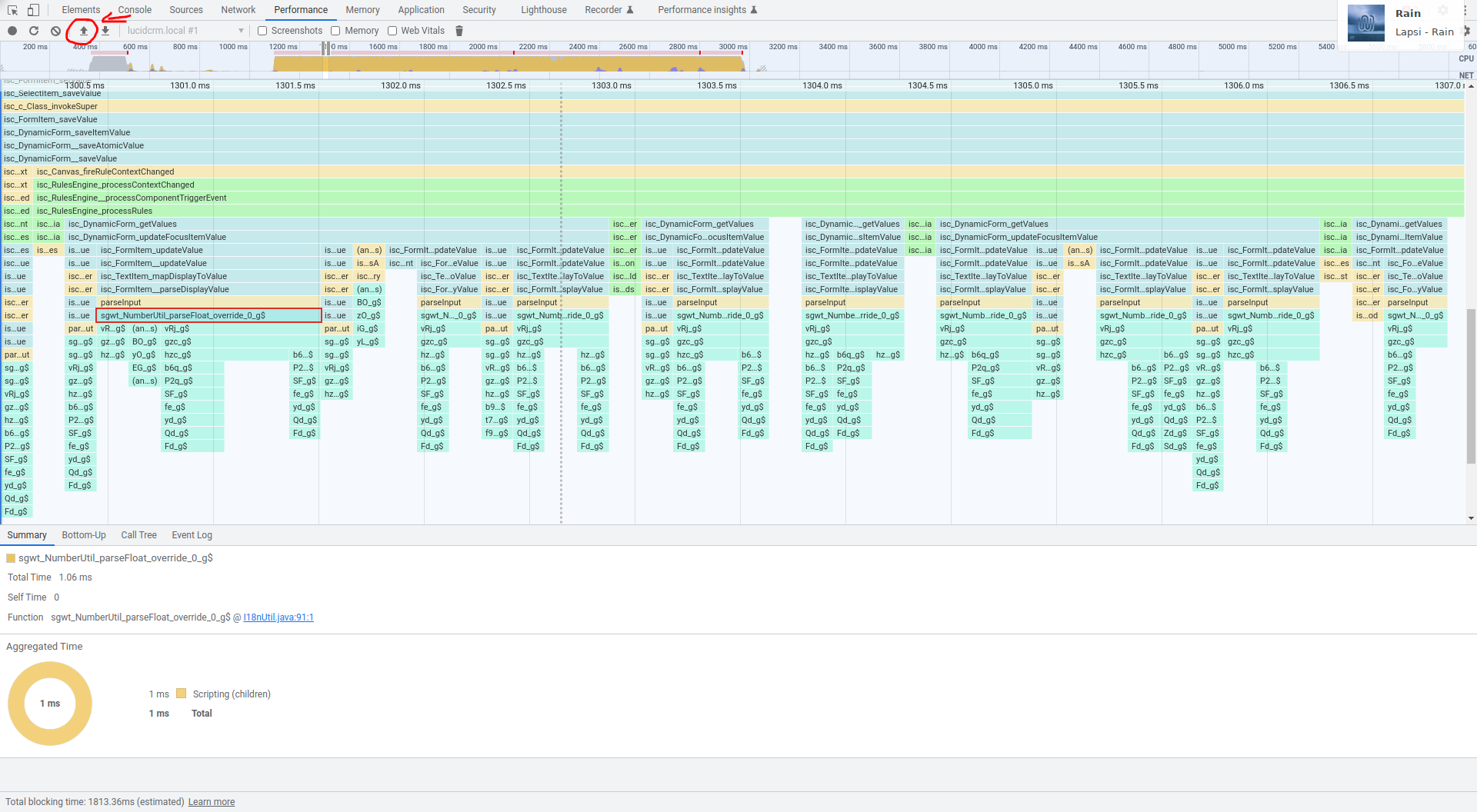
Task: Enable the Memory checkbox
Action: (x=335, y=31)
